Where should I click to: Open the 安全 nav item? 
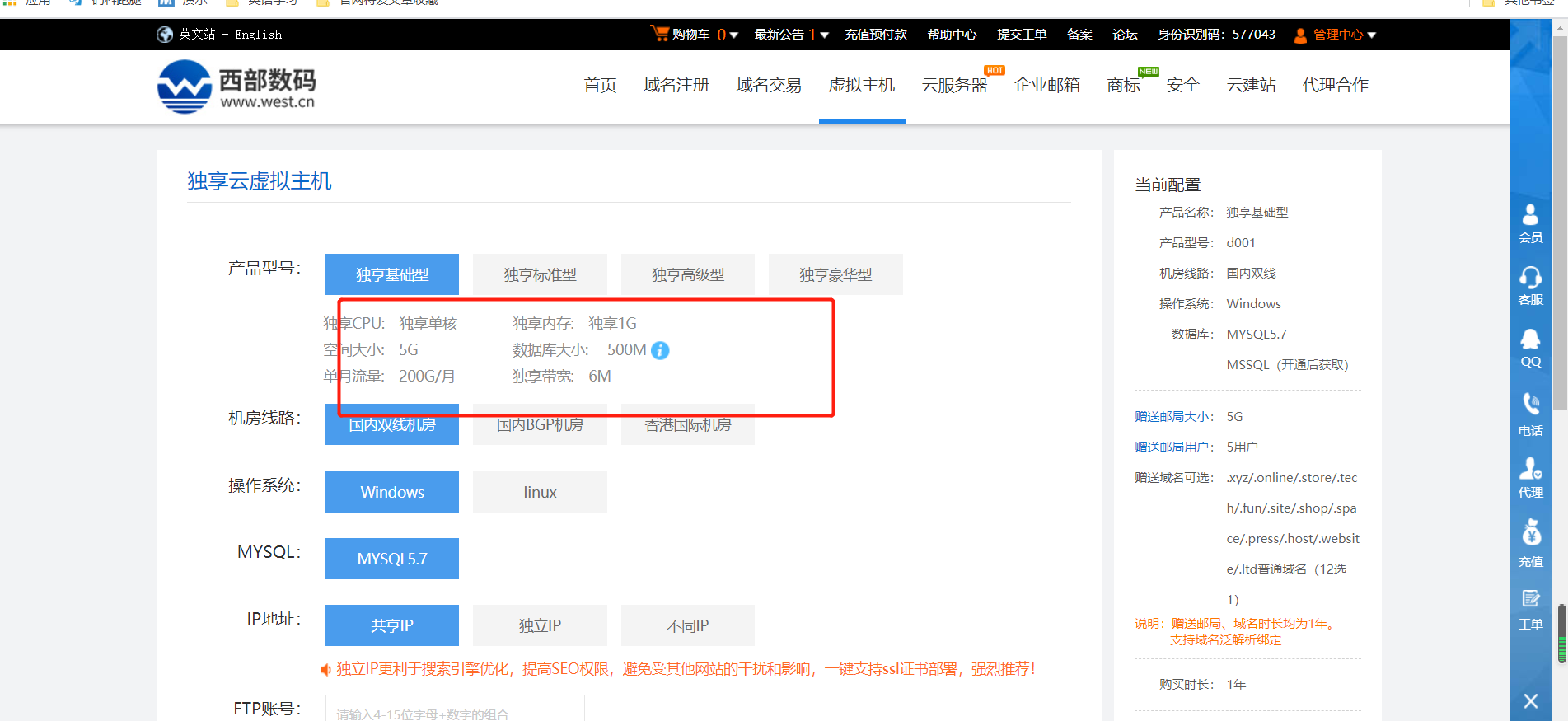click(1183, 85)
